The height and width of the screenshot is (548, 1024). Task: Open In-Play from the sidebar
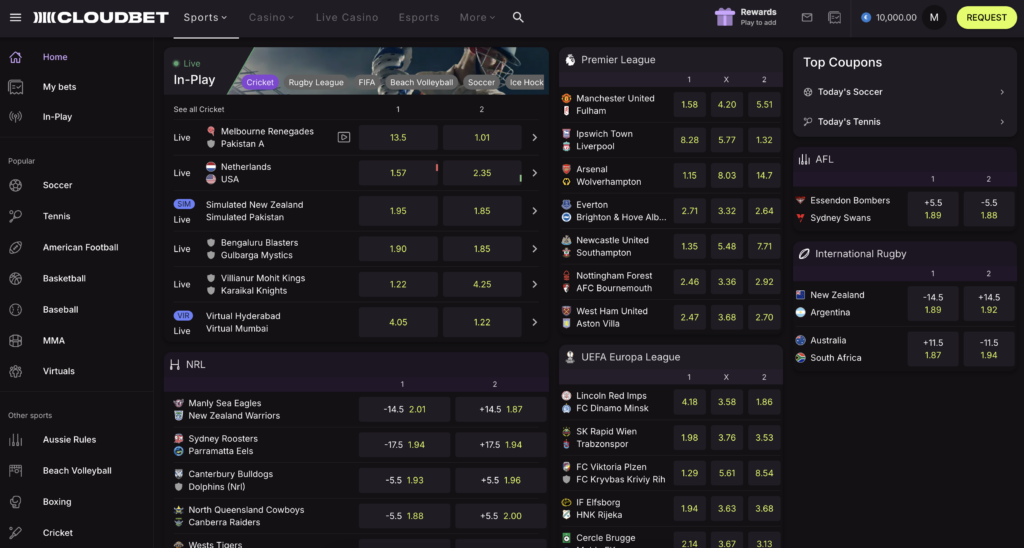(x=56, y=117)
